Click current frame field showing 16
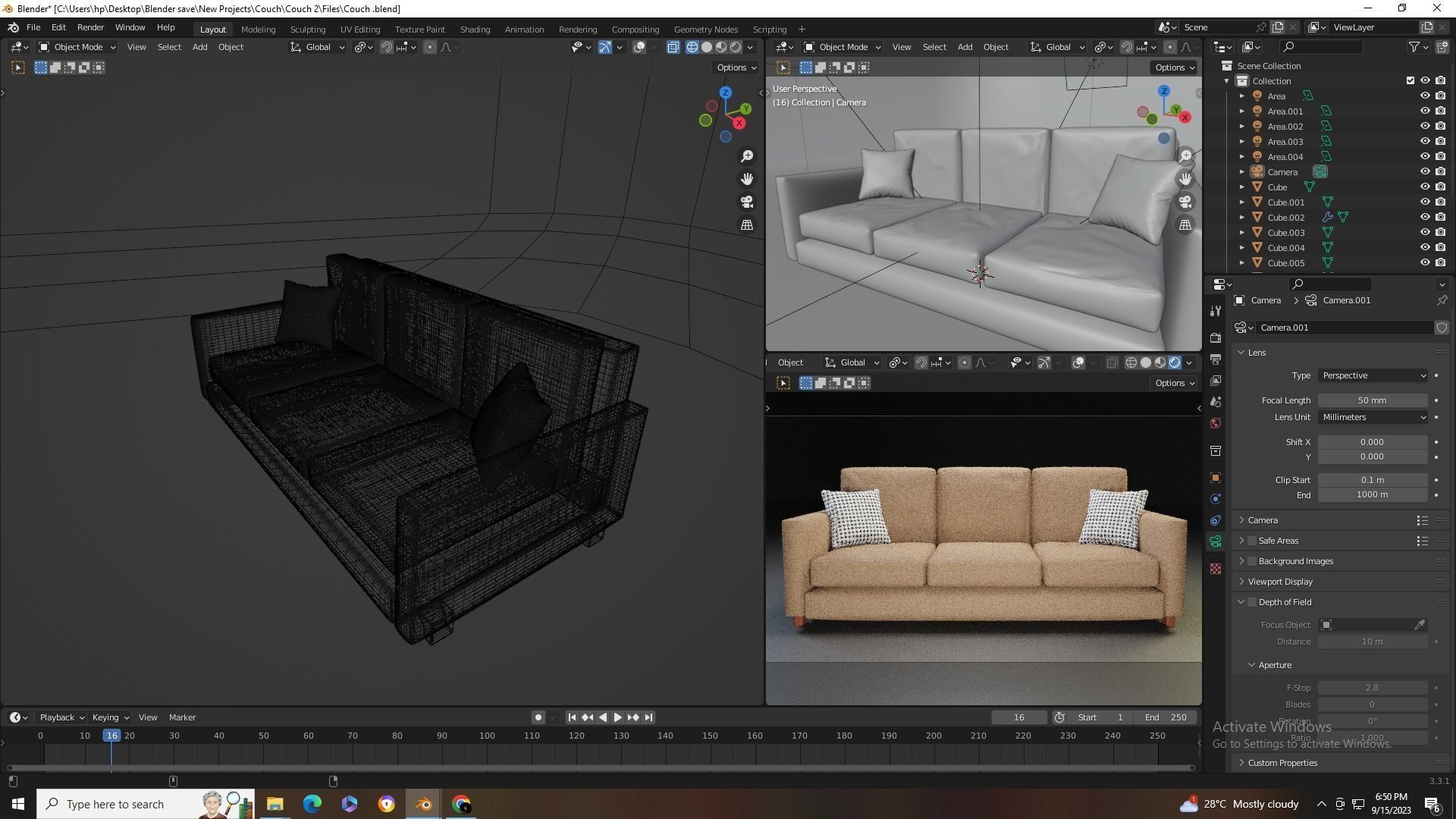This screenshot has width=1456, height=819. [1018, 717]
